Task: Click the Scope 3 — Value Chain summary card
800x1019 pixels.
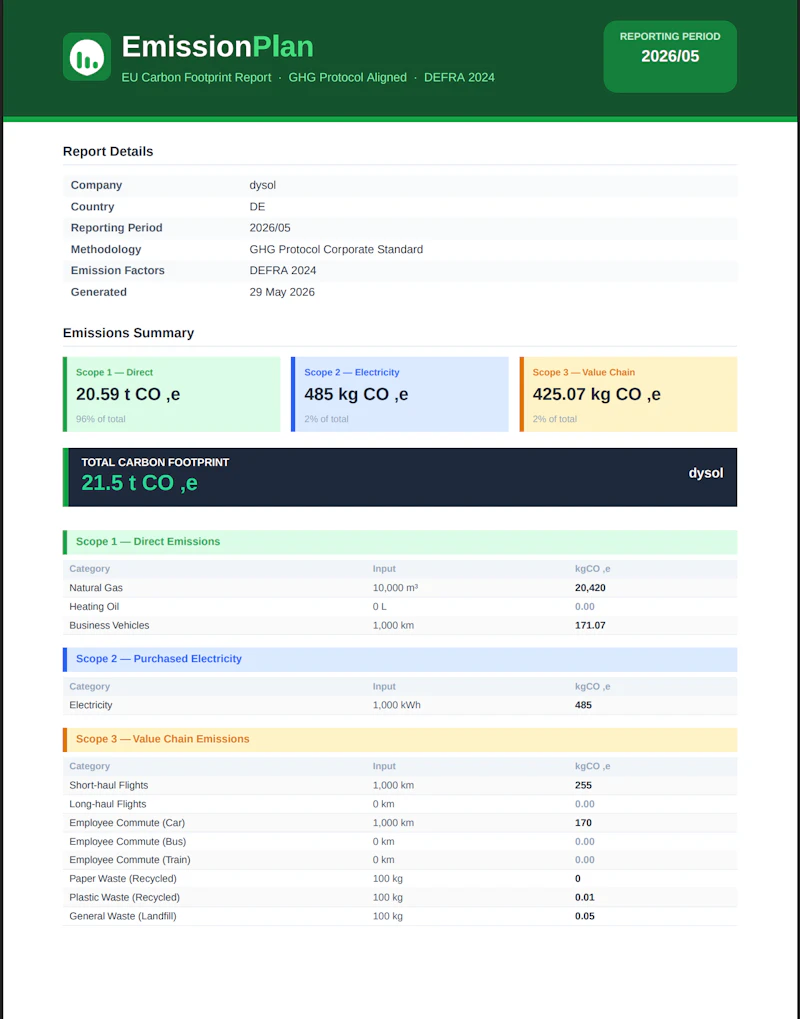Action: (x=628, y=394)
